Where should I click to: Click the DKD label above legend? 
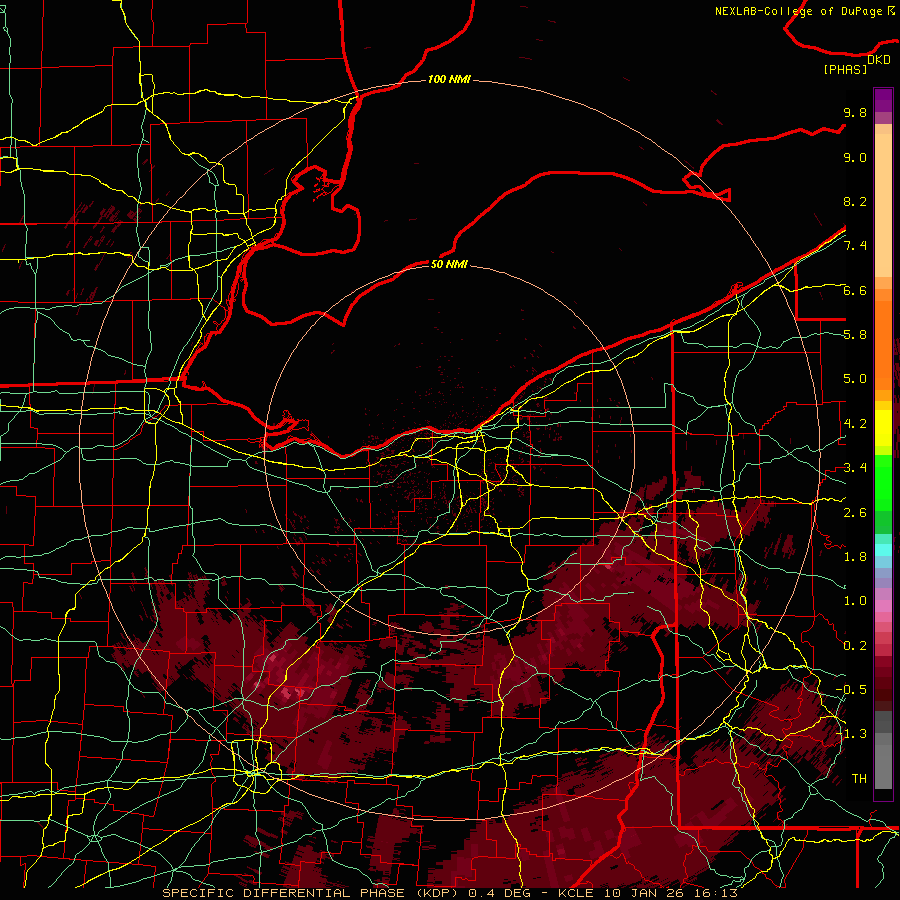pyautogui.click(x=879, y=60)
